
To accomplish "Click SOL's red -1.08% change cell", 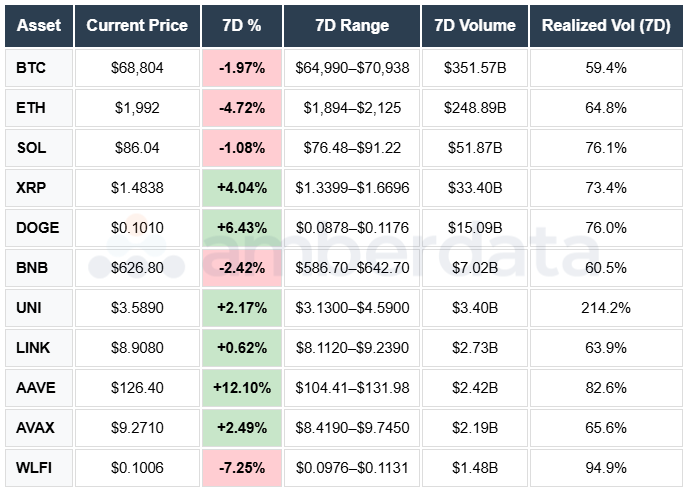I will pyautogui.click(x=241, y=148).
